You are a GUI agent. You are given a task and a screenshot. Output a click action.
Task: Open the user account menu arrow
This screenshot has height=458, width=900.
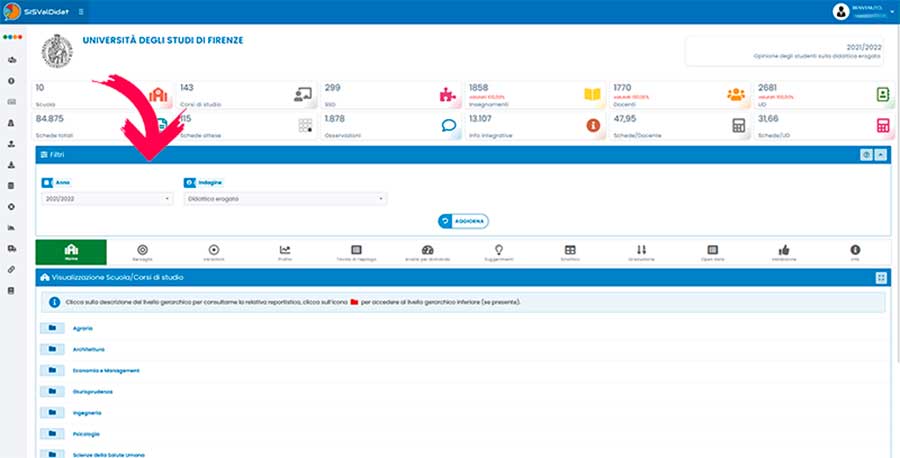[x=891, y=12]
